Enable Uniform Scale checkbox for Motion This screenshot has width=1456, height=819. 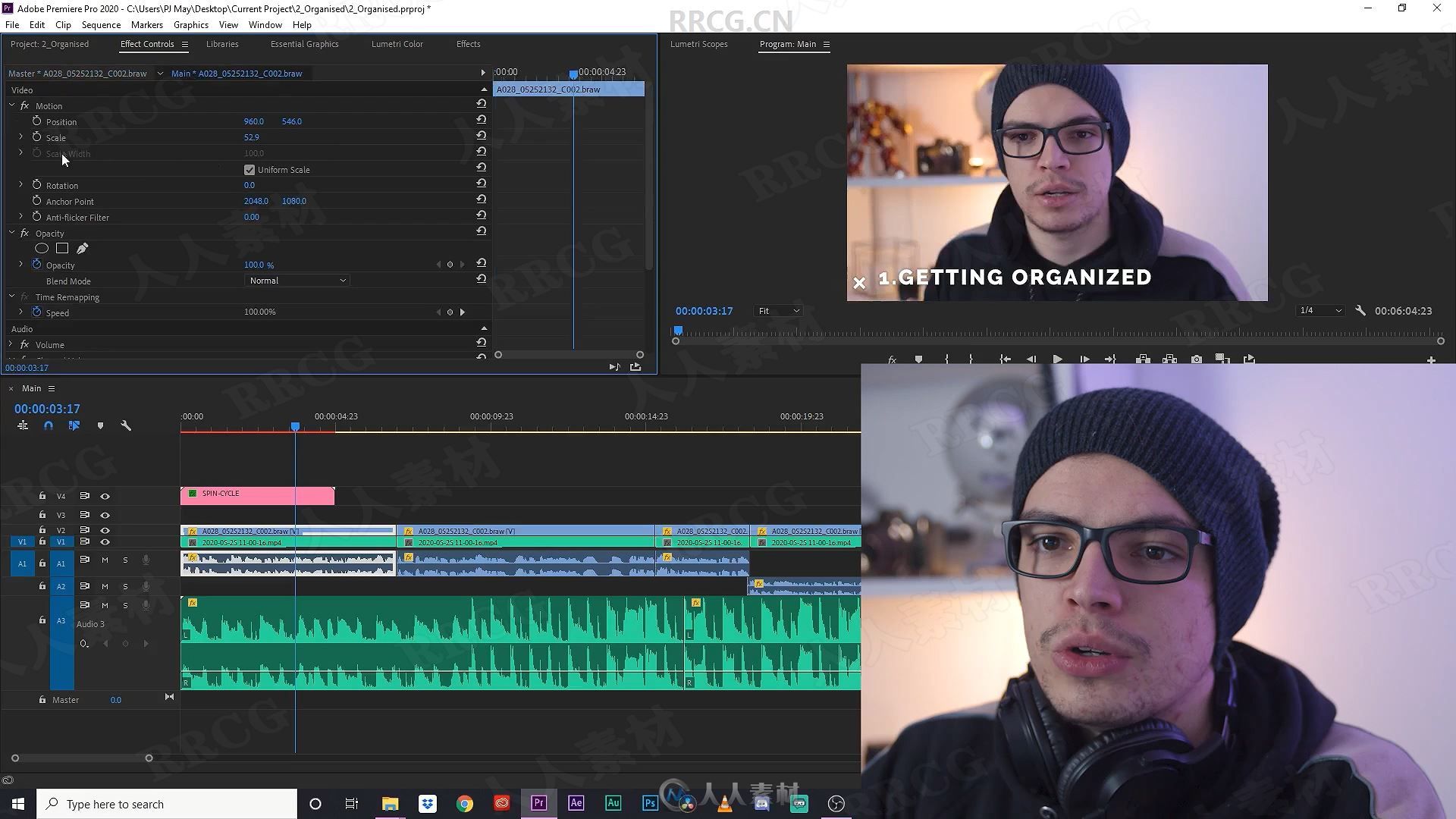pyautogui.click(x=249, y=169)
